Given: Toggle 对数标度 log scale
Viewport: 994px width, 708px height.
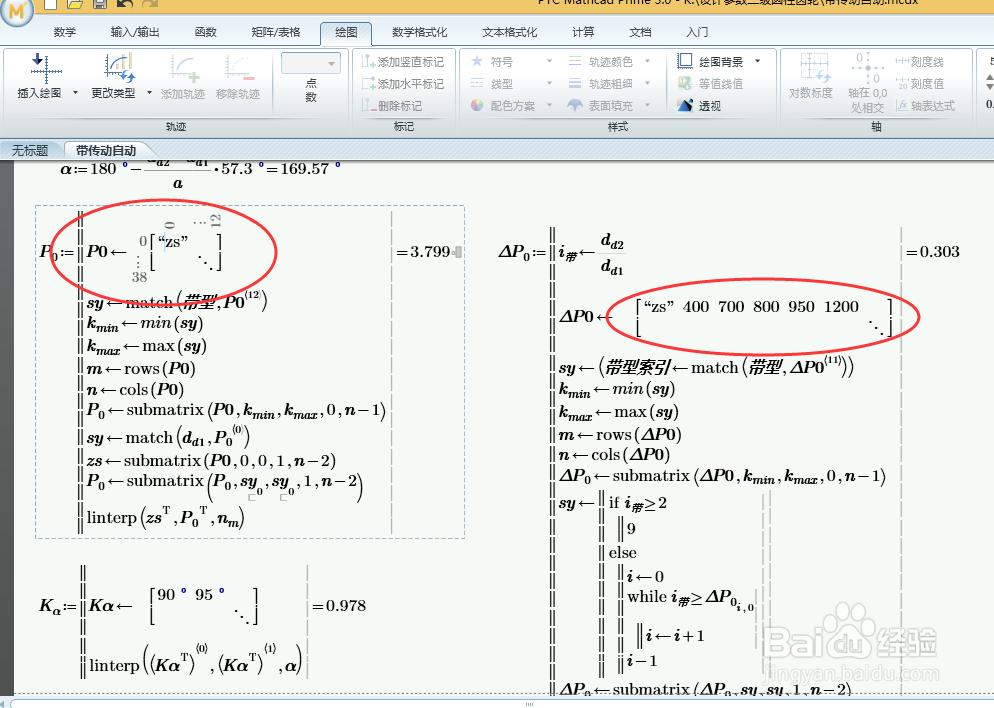Looking at the screenshot, I should pos(811,76).
